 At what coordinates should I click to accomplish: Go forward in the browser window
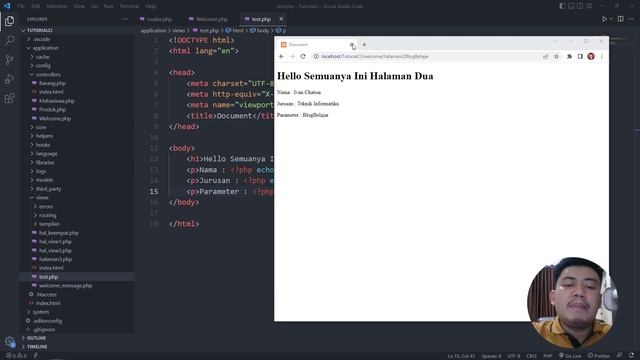292,56
